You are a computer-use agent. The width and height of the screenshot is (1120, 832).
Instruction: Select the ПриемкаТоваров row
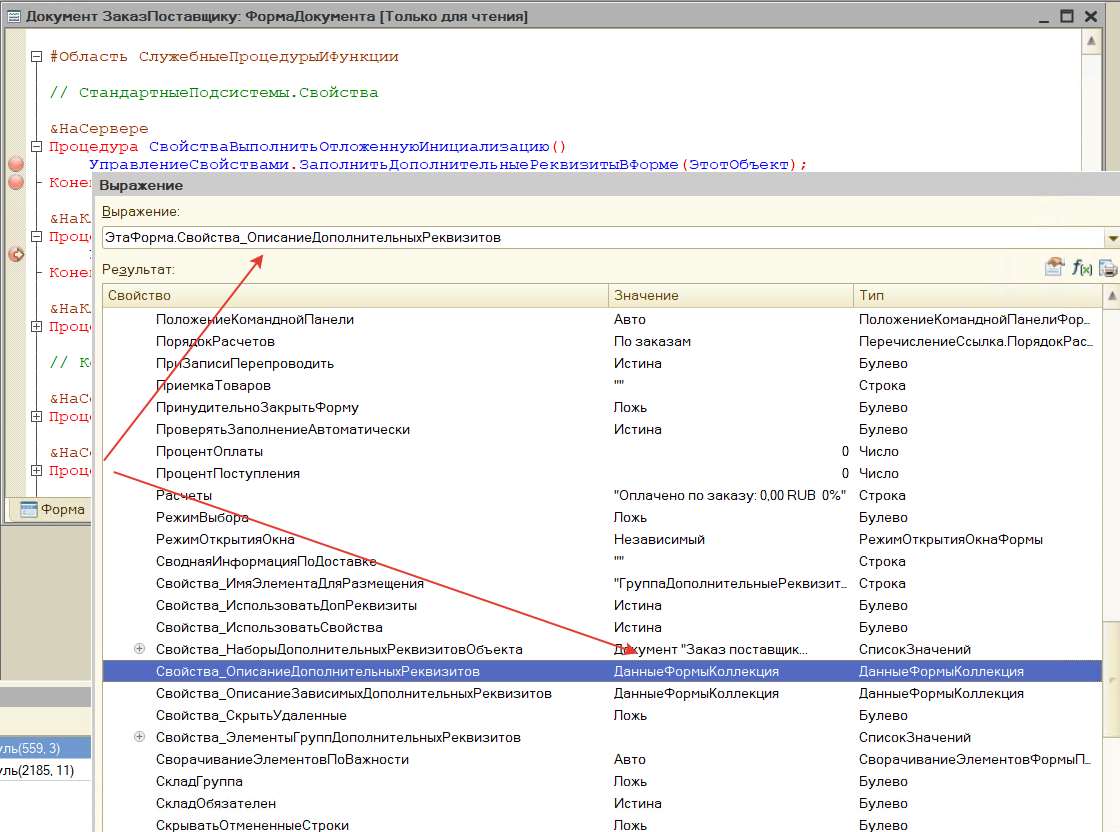pos(602,386)
